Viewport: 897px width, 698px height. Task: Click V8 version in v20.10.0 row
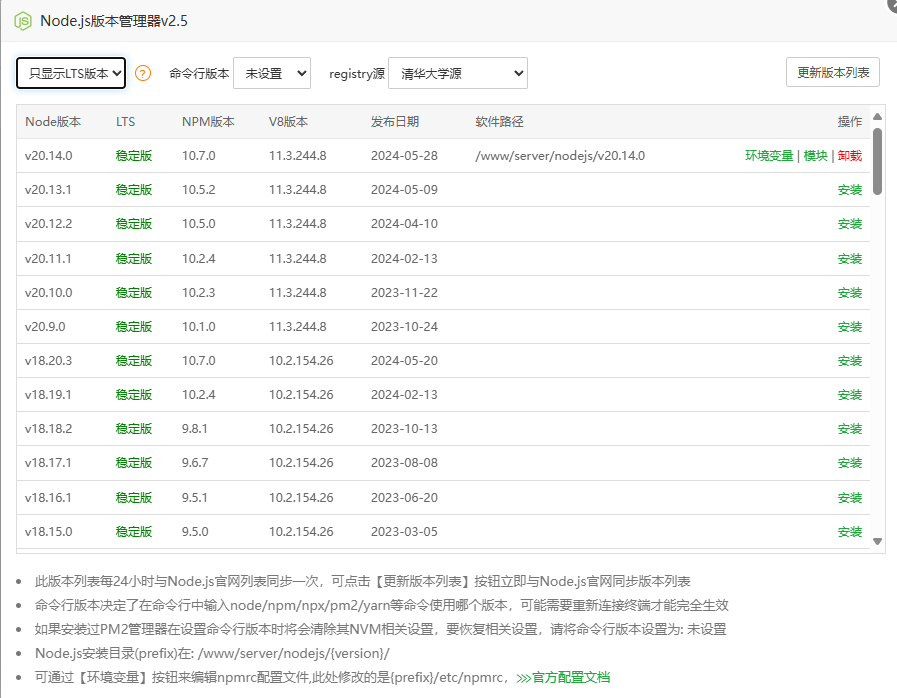[x=298, y=293]
